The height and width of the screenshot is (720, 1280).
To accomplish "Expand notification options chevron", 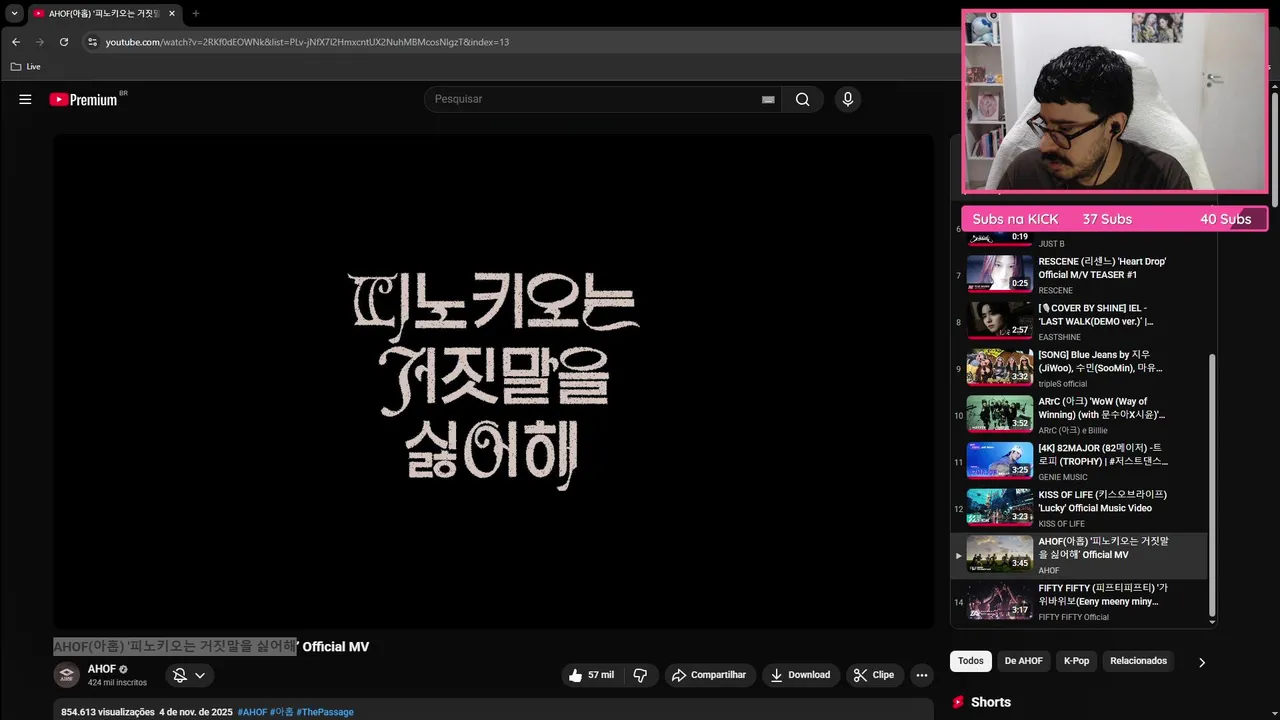I will coord(200,675).
